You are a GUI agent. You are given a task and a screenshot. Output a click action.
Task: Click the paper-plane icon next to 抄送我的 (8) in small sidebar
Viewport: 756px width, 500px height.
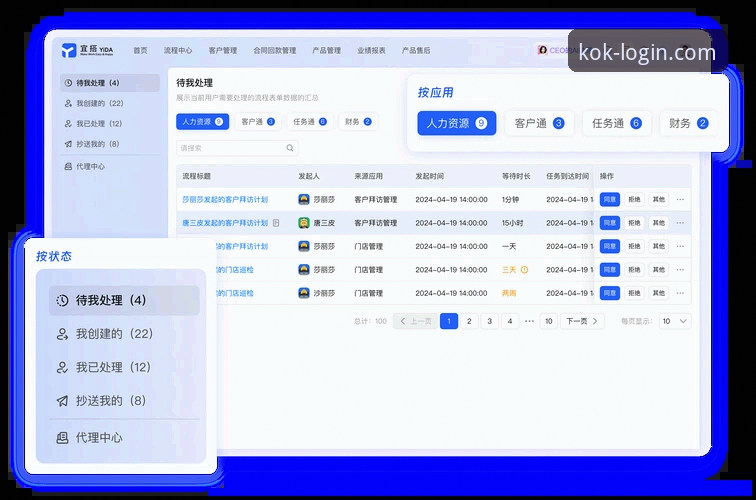click(68, 144)
